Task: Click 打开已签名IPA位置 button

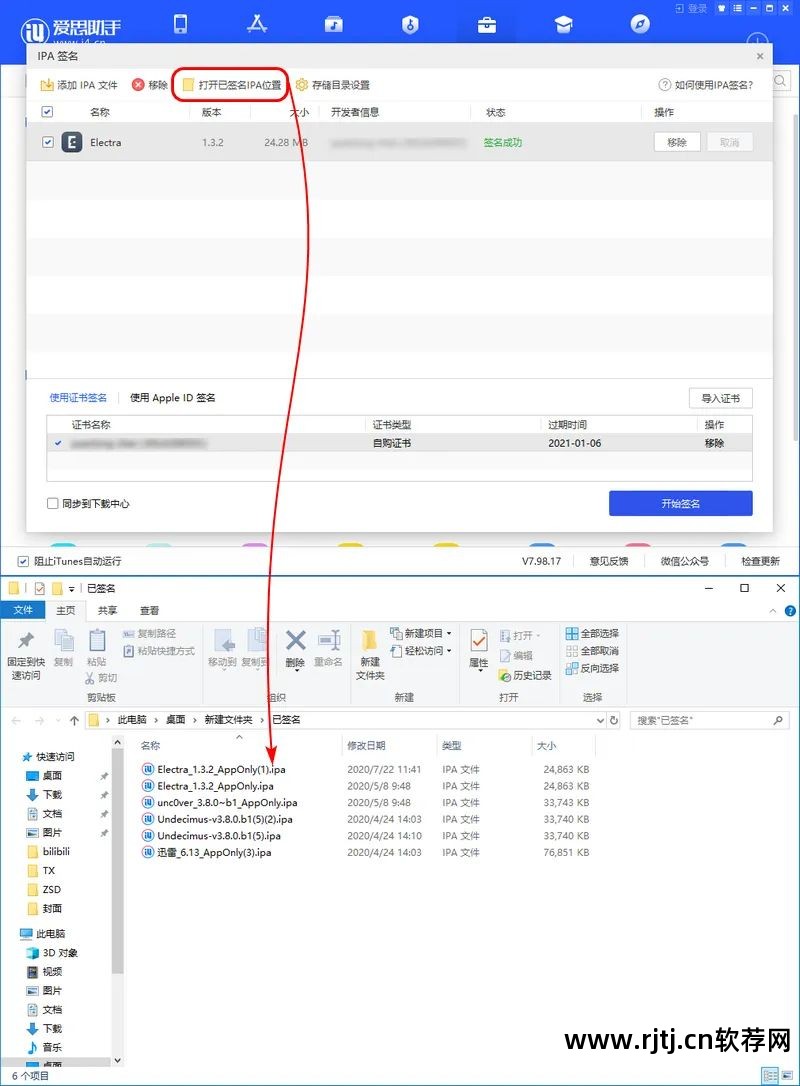Action: [231, 84]
